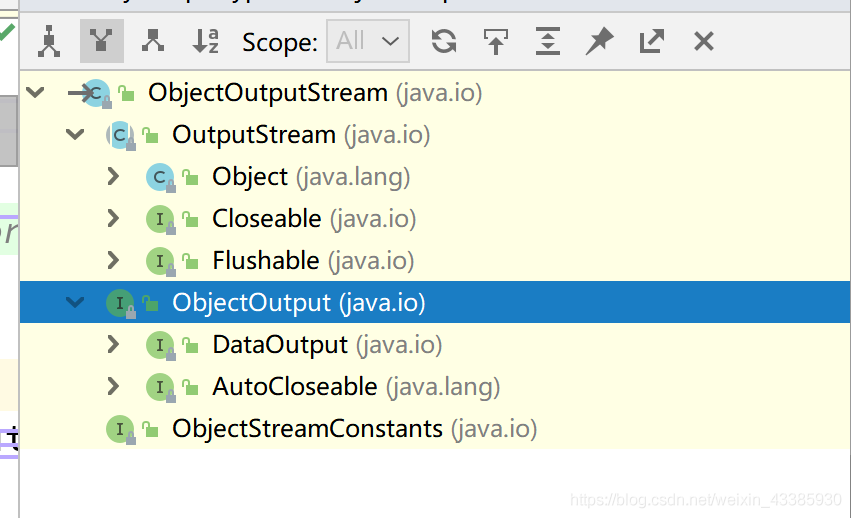Collapse the OutputStream node
The height and width of the screenshot is (518, 851).
75,135
